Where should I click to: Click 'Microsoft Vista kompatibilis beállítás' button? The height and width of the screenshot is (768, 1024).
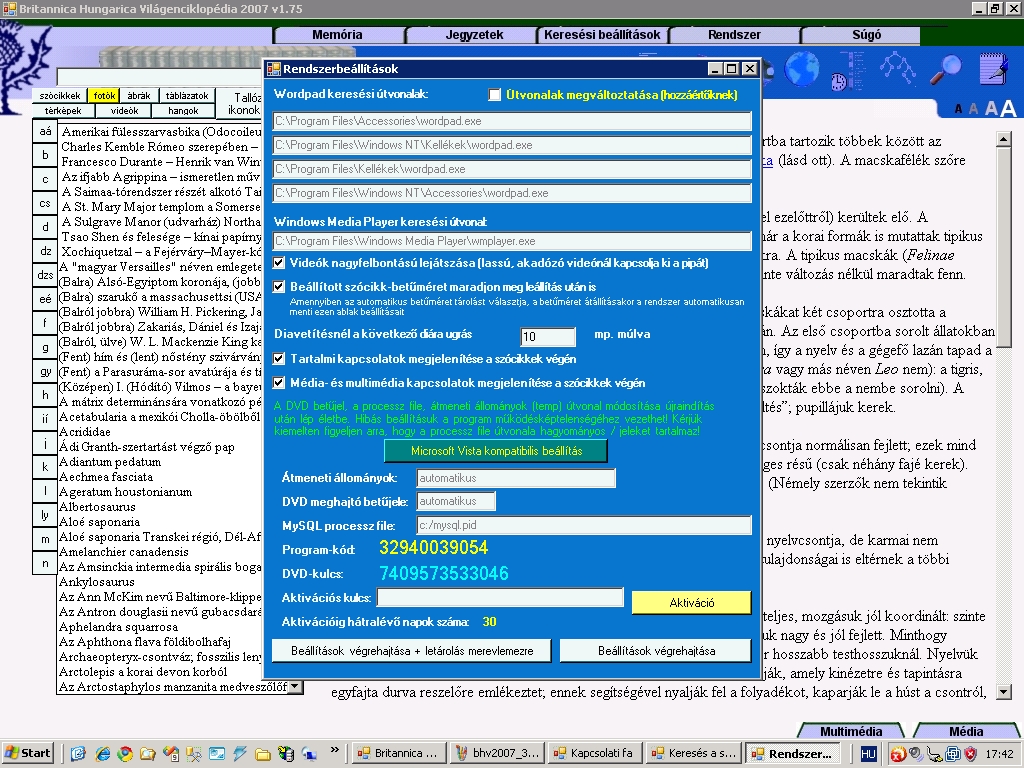tap(496, 451)
